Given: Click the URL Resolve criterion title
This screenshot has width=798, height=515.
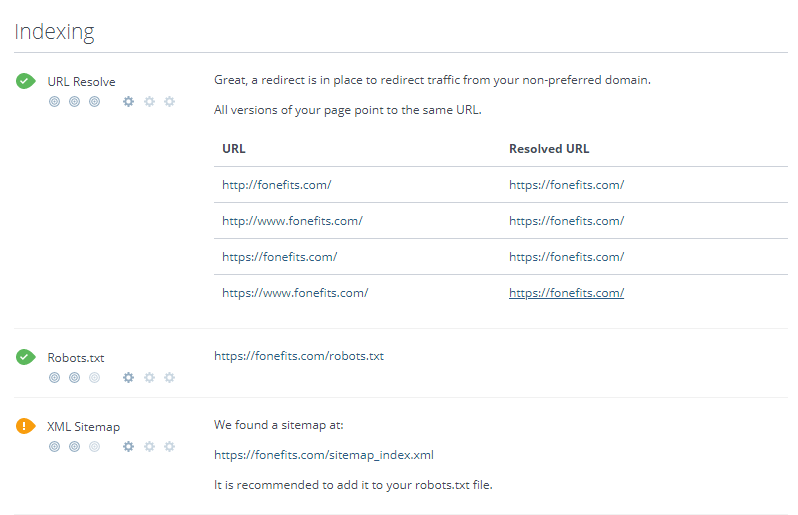Looking at the screenshot, I should 80,81.
